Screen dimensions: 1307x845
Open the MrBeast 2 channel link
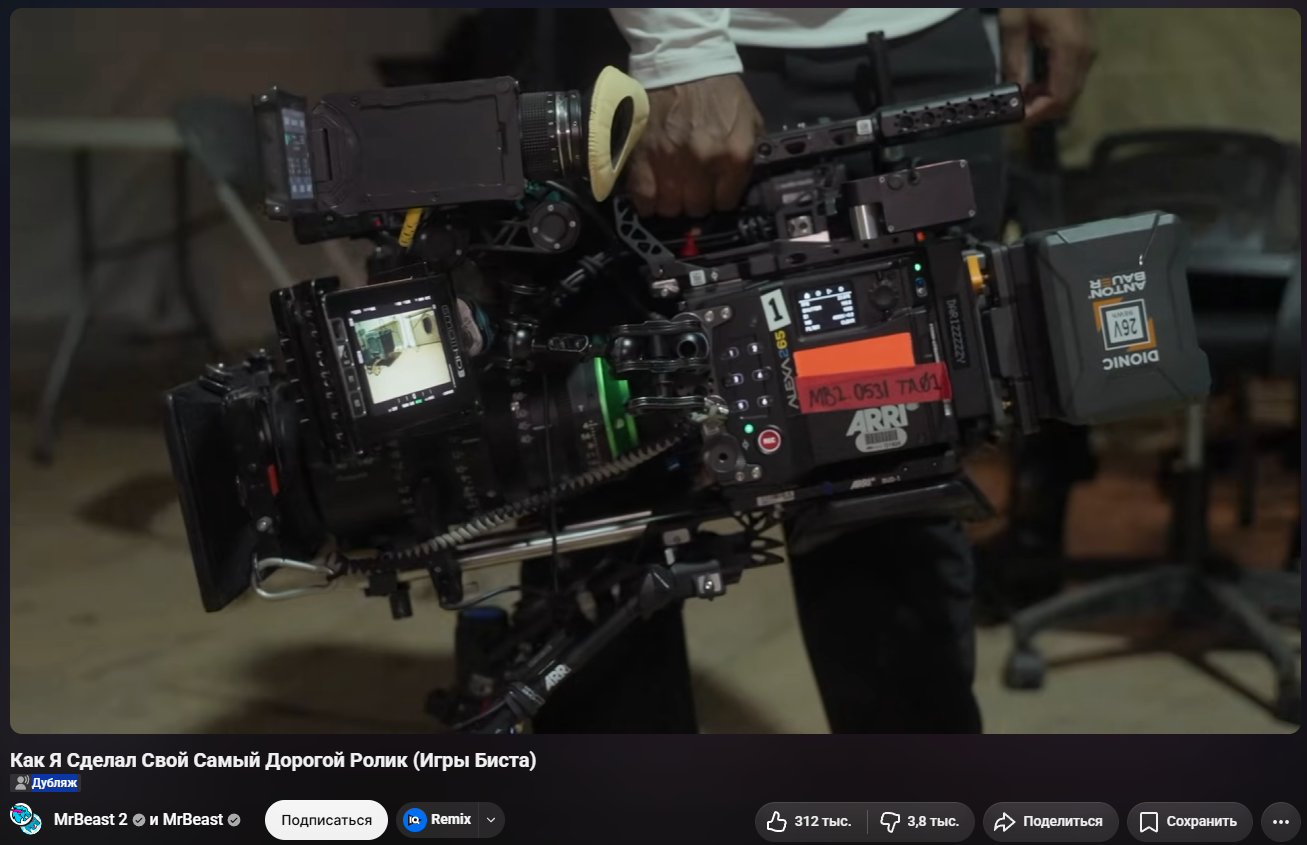91,820
